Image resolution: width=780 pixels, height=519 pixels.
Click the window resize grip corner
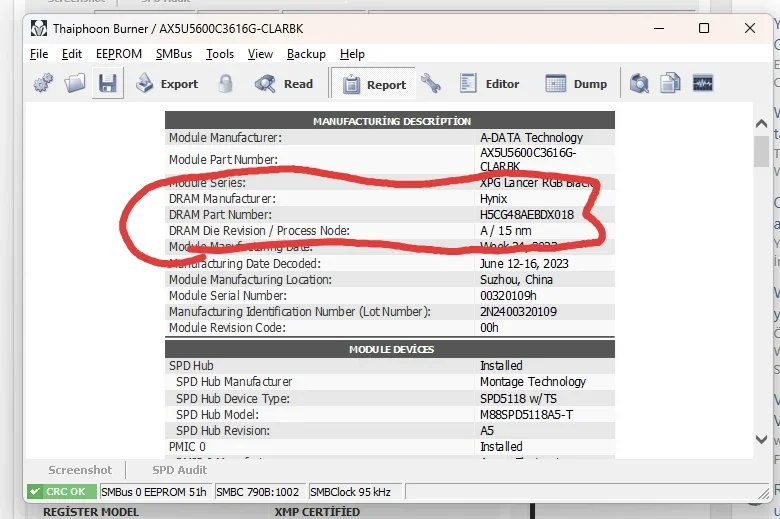coord(764,493)
